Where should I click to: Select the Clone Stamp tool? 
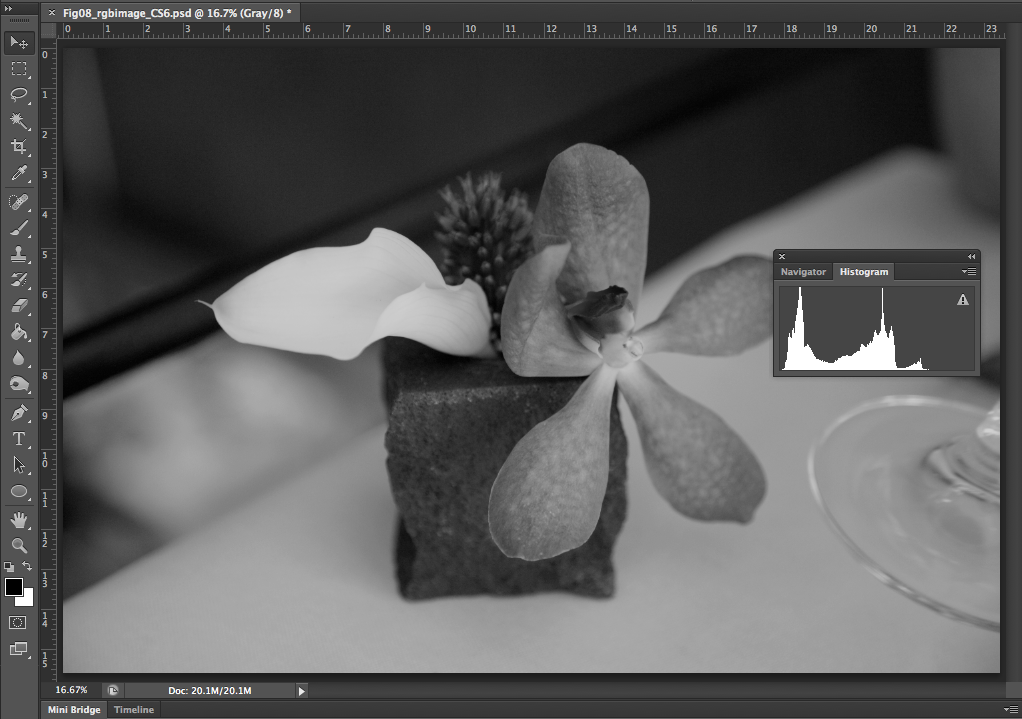[x=19, y=254]
